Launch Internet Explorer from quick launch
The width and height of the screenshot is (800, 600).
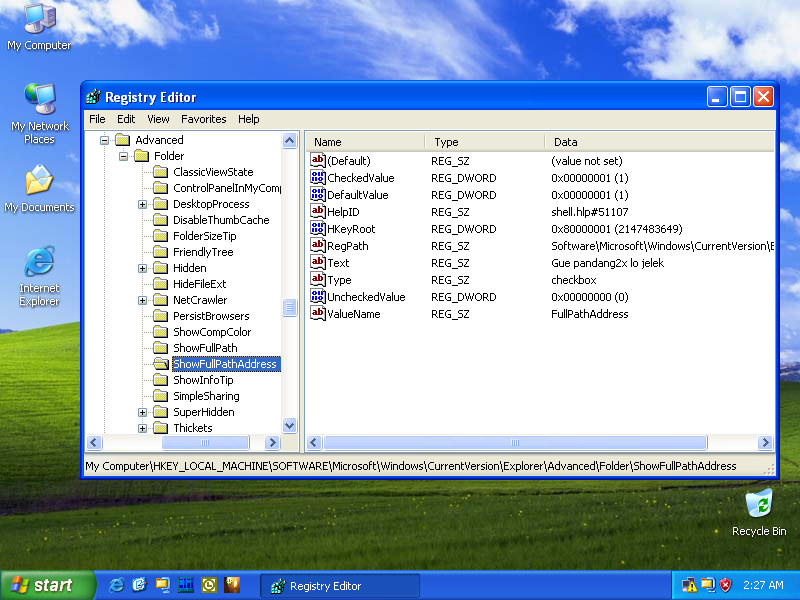click(116, 585)
